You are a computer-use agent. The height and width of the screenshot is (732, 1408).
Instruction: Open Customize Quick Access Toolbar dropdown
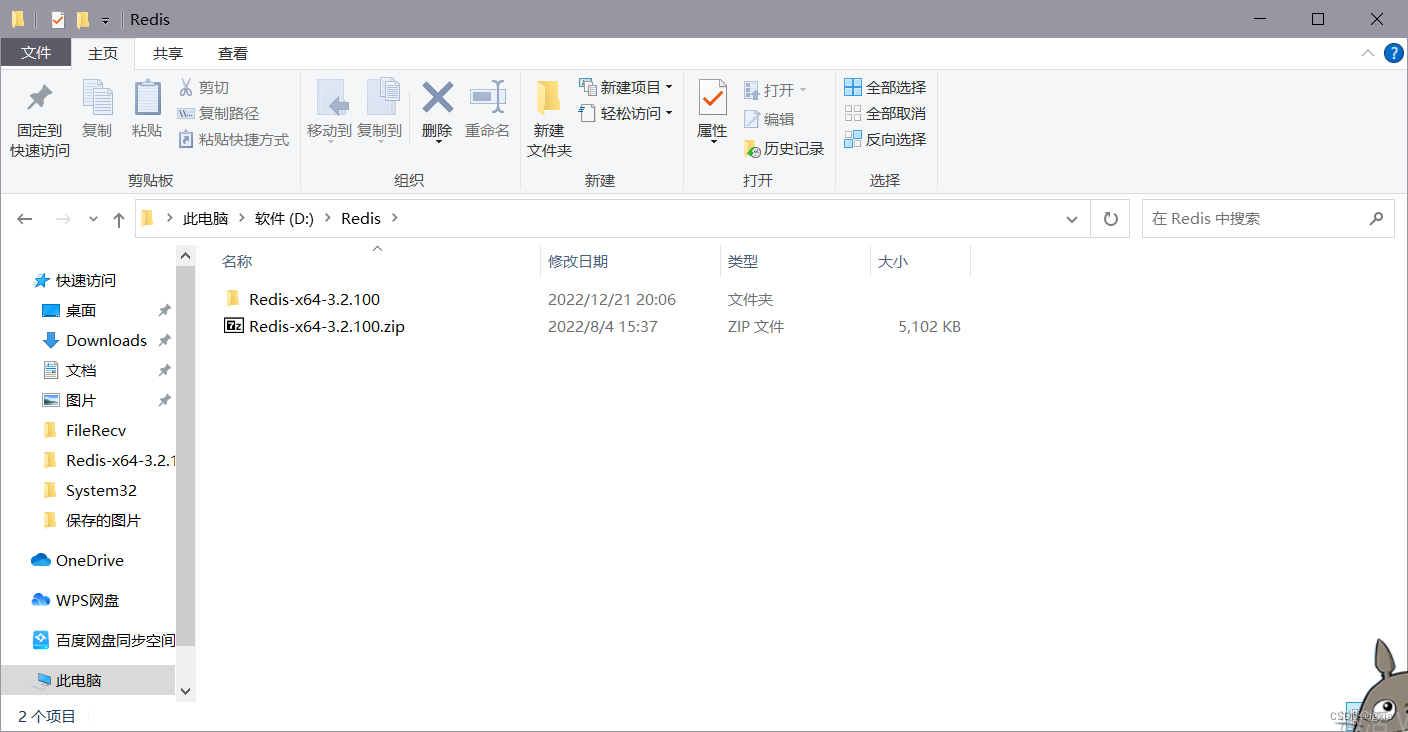point(105,20)
